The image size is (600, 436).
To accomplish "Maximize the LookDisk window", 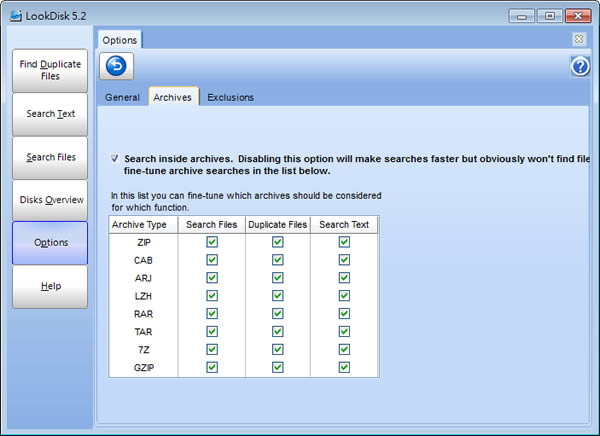I will (x=549, y=16).
